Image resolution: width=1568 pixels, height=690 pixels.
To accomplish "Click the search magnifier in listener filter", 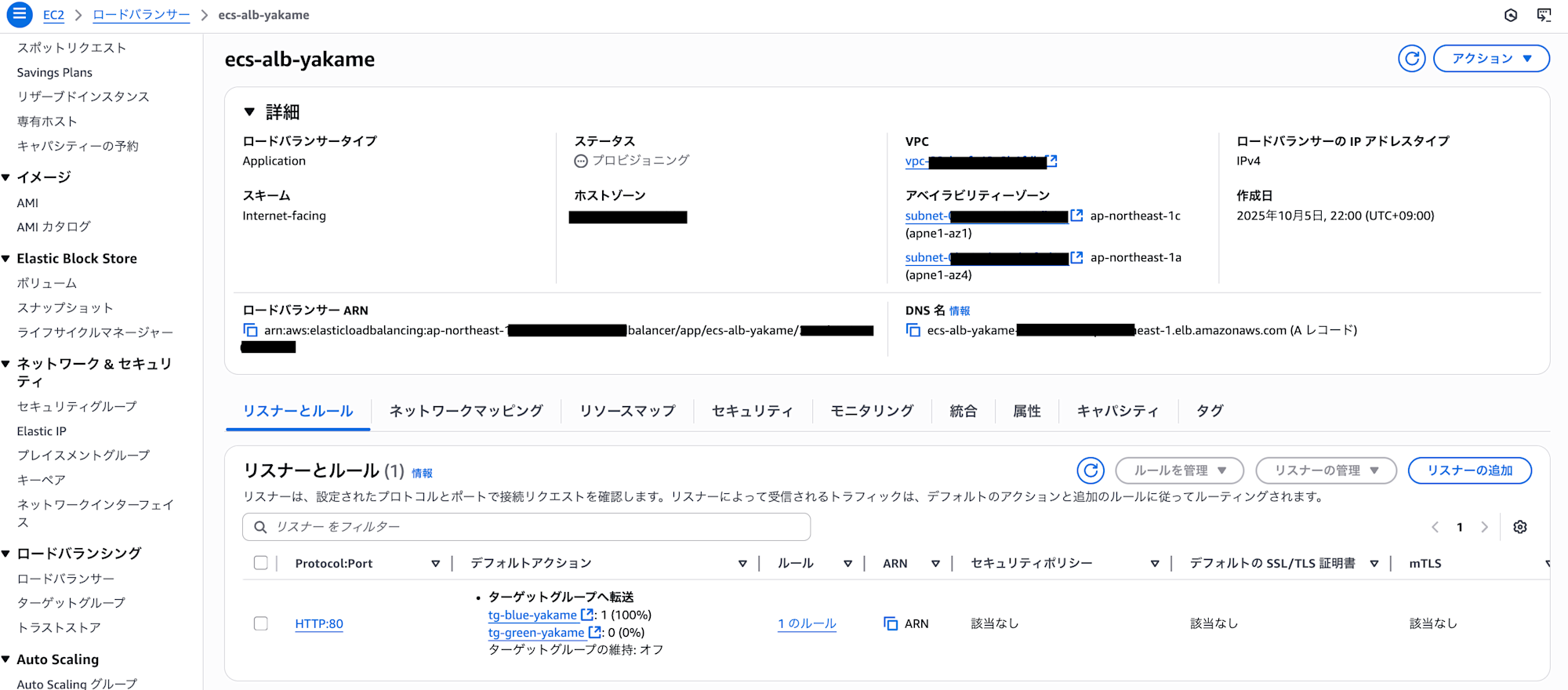I will pos(260,527).
